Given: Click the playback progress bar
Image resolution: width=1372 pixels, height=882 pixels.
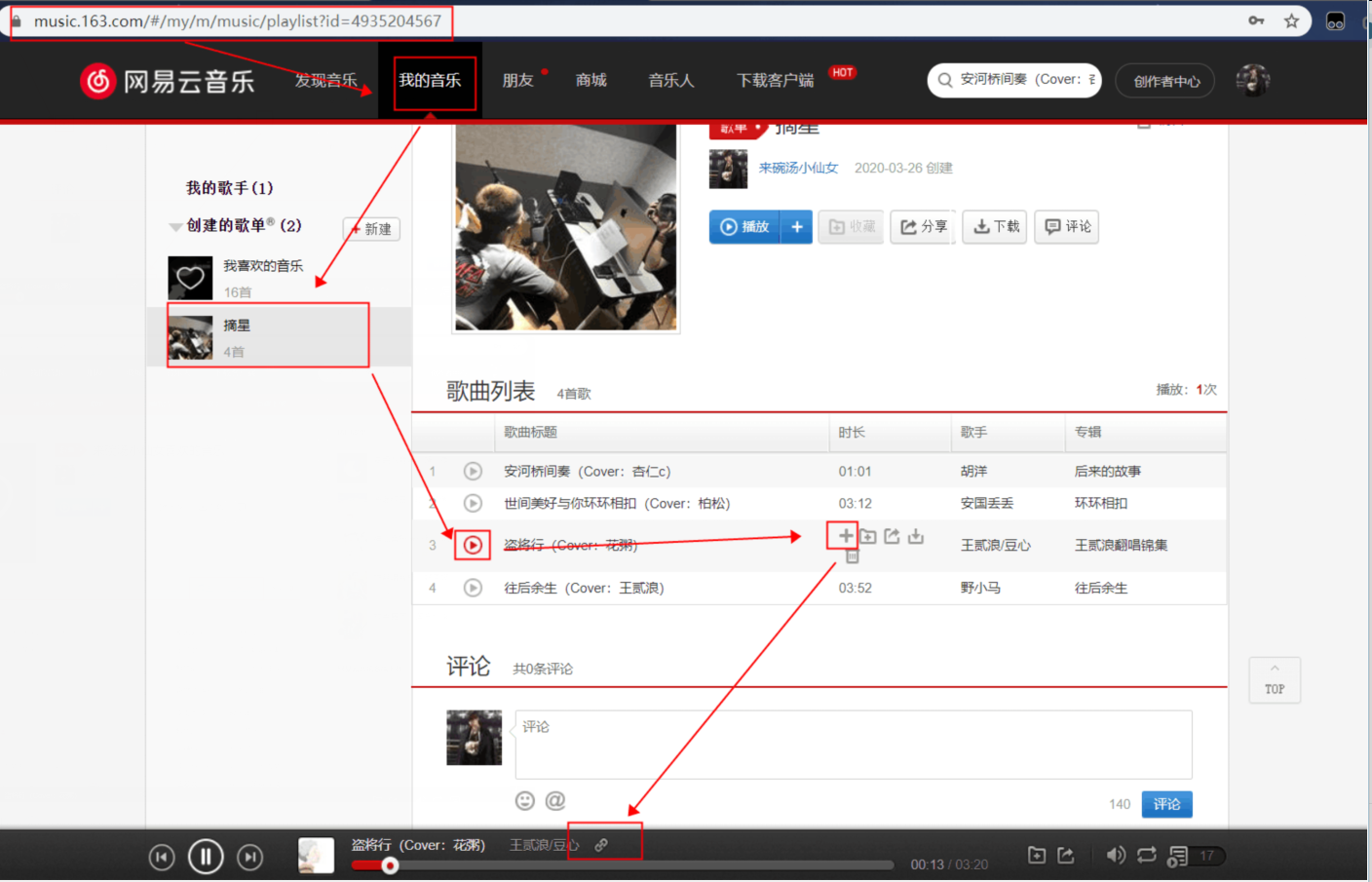Looking at the screenshot, I should pos(623,865).
